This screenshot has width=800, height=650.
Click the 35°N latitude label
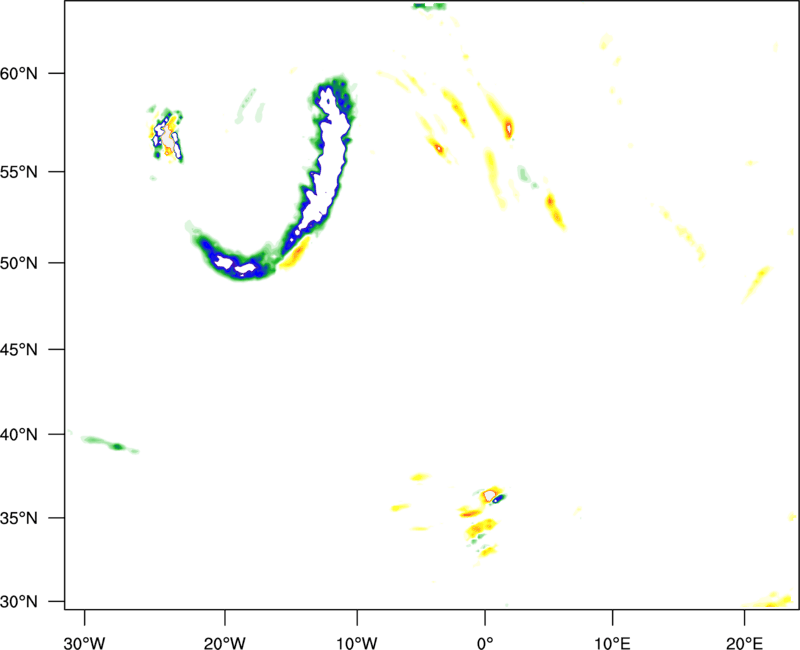19,518
